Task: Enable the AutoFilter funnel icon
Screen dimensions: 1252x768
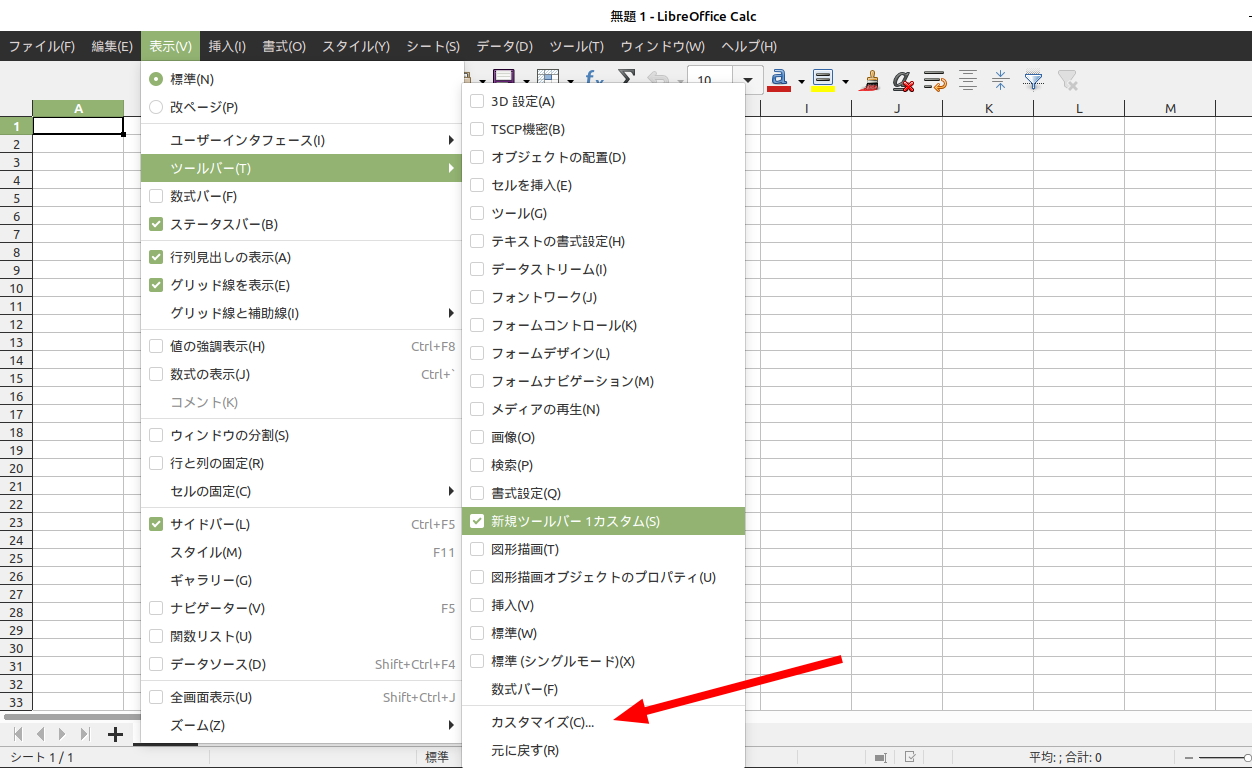Action: pyautogui.click(x=1033, y=79)
